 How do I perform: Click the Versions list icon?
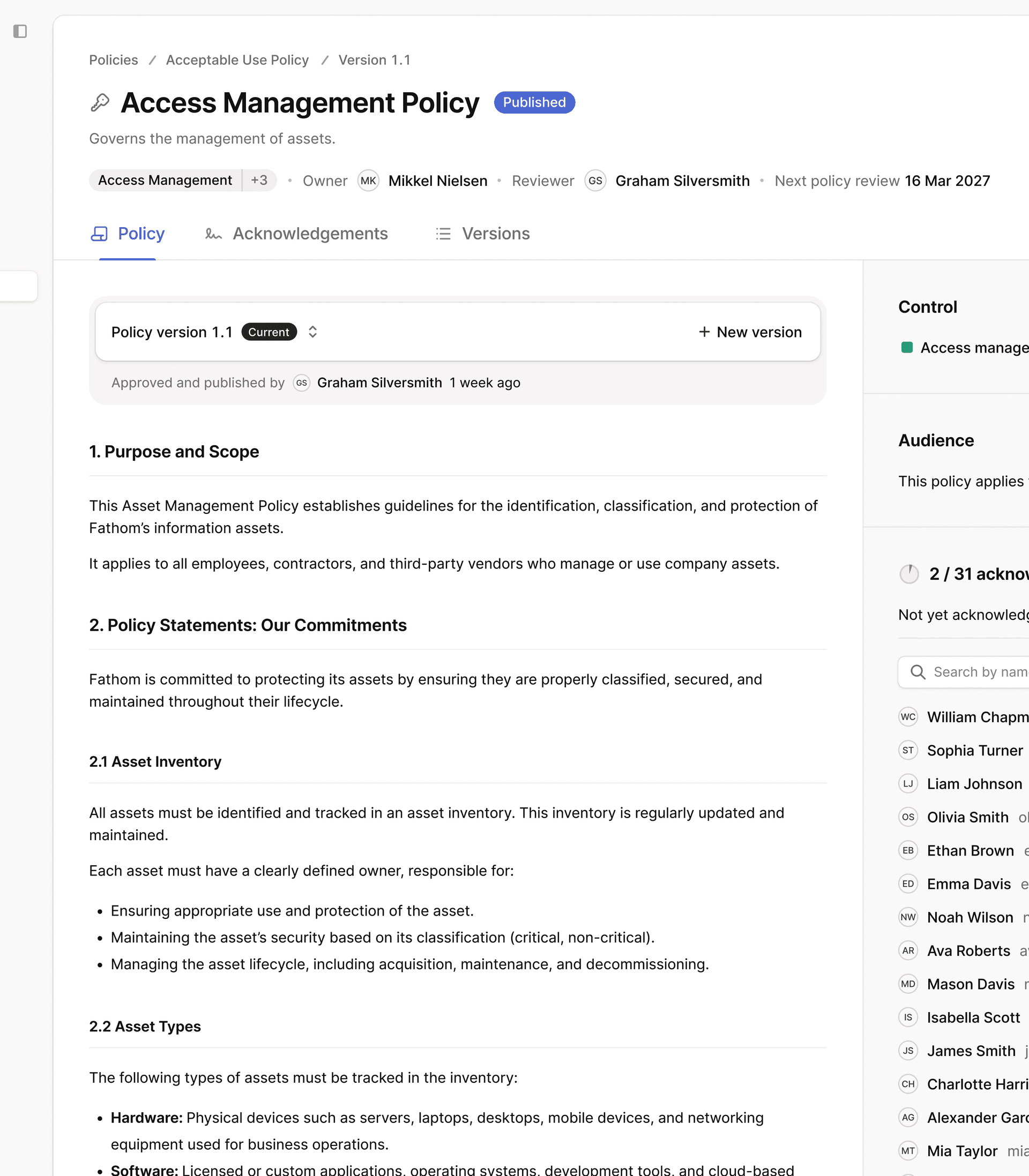coord(443,234)
